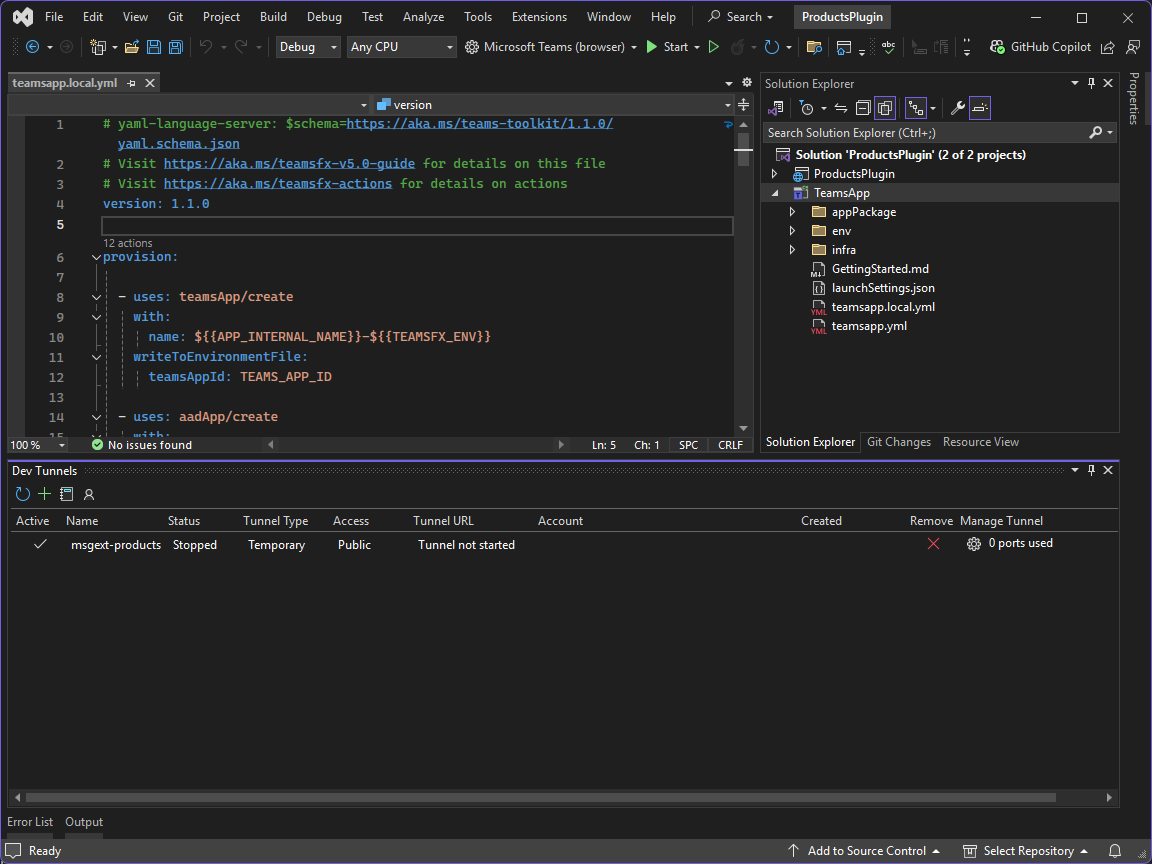Toggle Show All Files in Solution Explorer

point(885,108)
